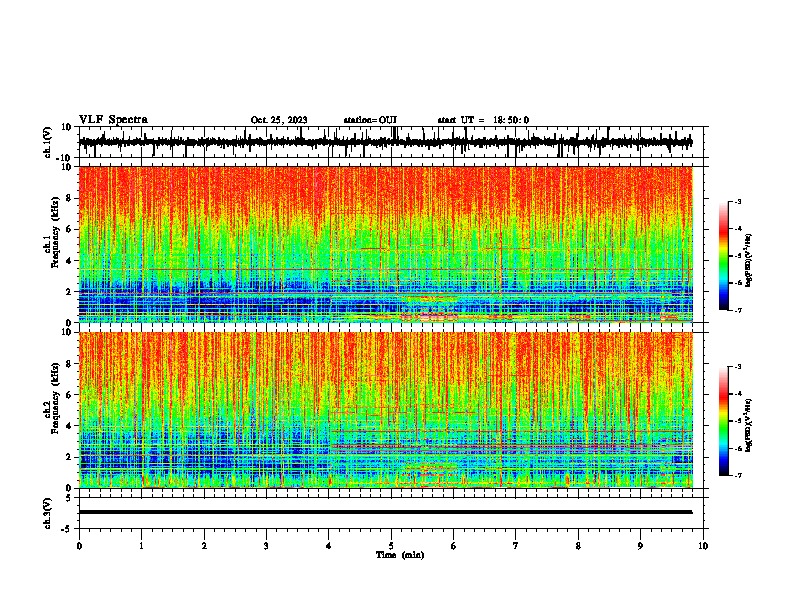Click the ch.2 "Frequency (kHz)" axis label

pyautogui.click(x=55, y=398)
